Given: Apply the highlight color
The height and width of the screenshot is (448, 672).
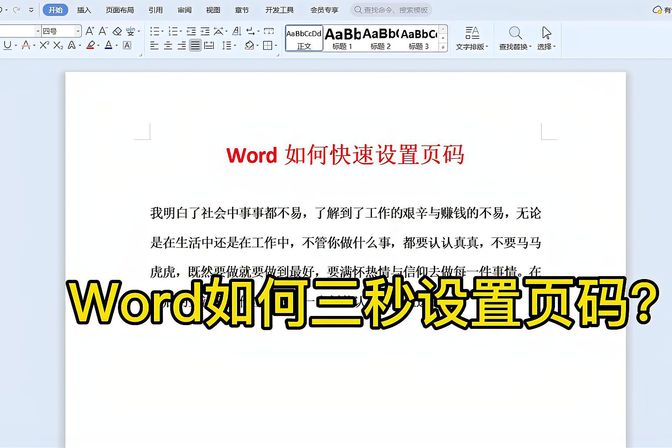Looking at the screenshot, I should pyautogui.click(x=90, y=45).
